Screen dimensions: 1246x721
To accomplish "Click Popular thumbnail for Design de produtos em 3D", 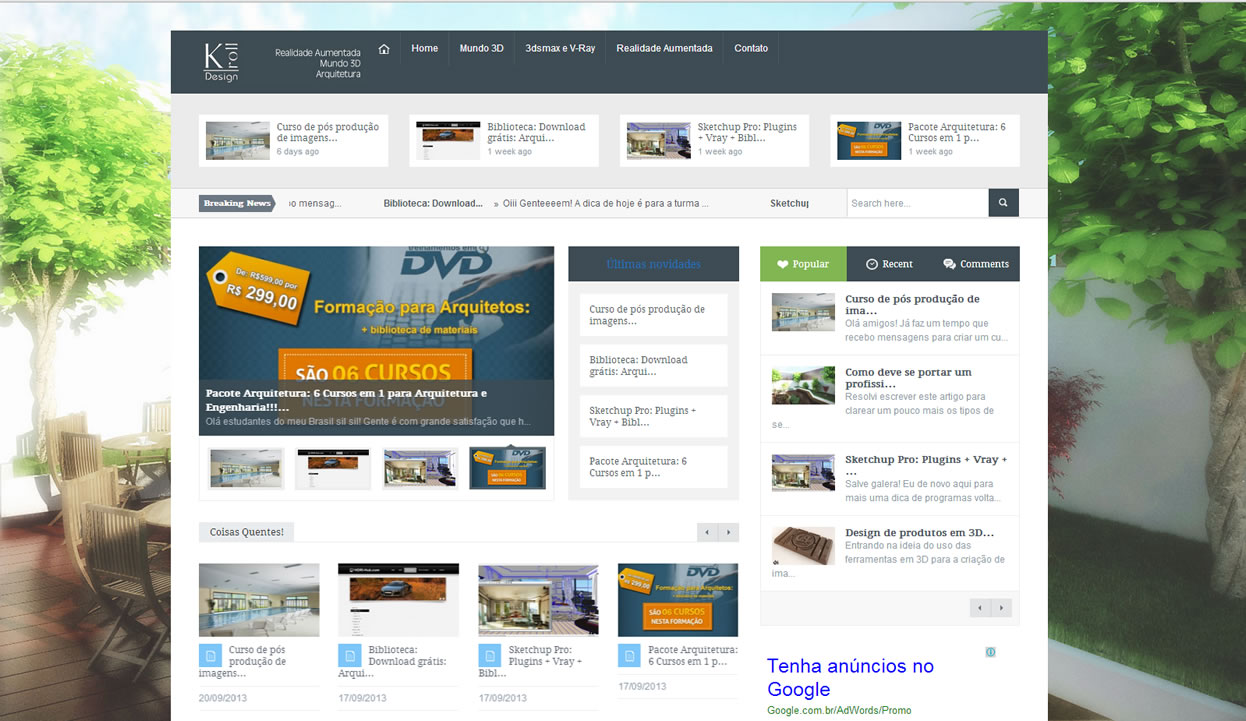I will coord(803,546).
